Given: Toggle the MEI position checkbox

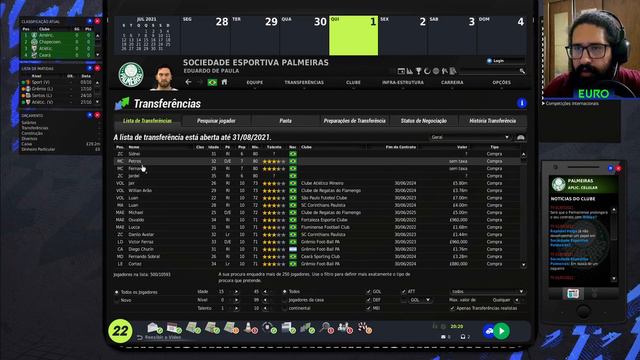Looking at the screenshot, I should coord(369,308).
